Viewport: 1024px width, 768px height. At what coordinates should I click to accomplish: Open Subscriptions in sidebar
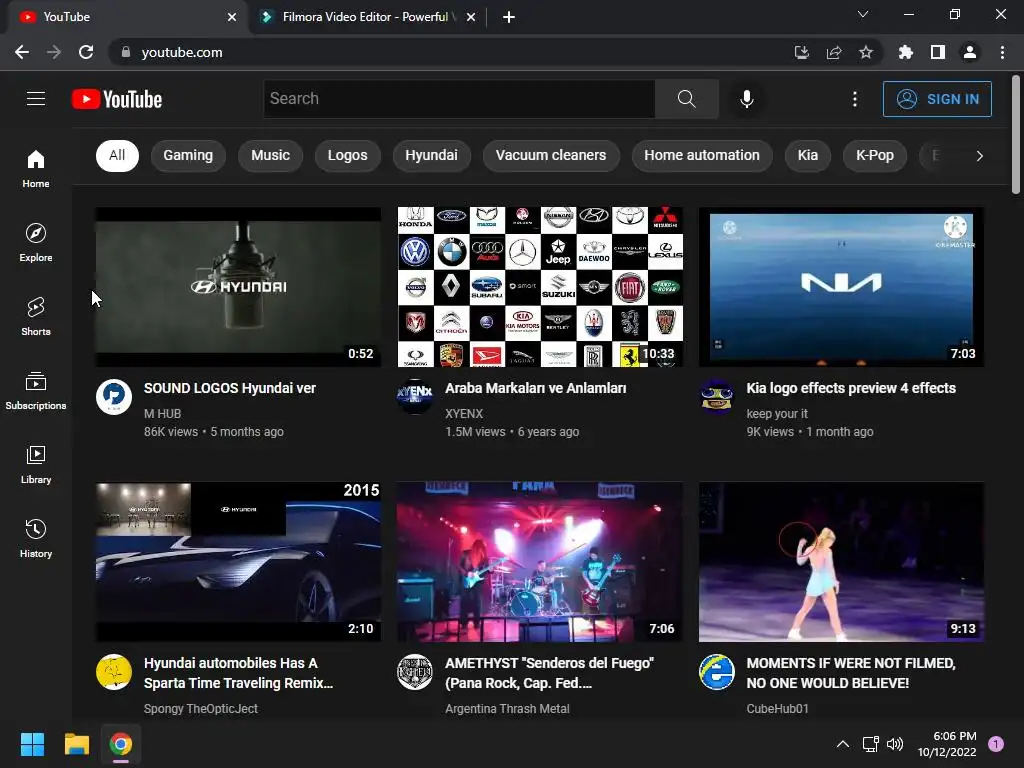pos(36,390)
